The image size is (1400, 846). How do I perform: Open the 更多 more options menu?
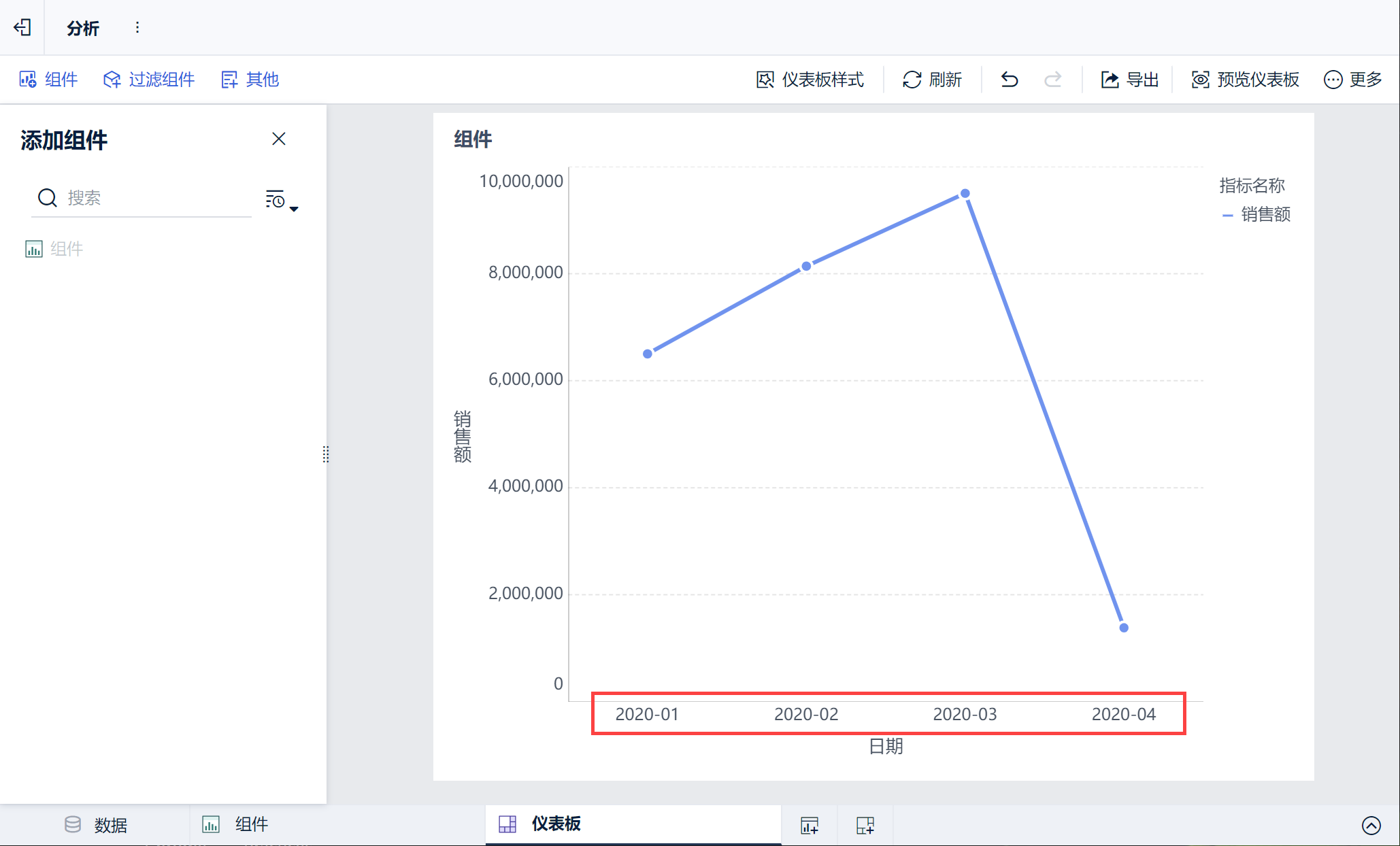tap(1352, 80)
